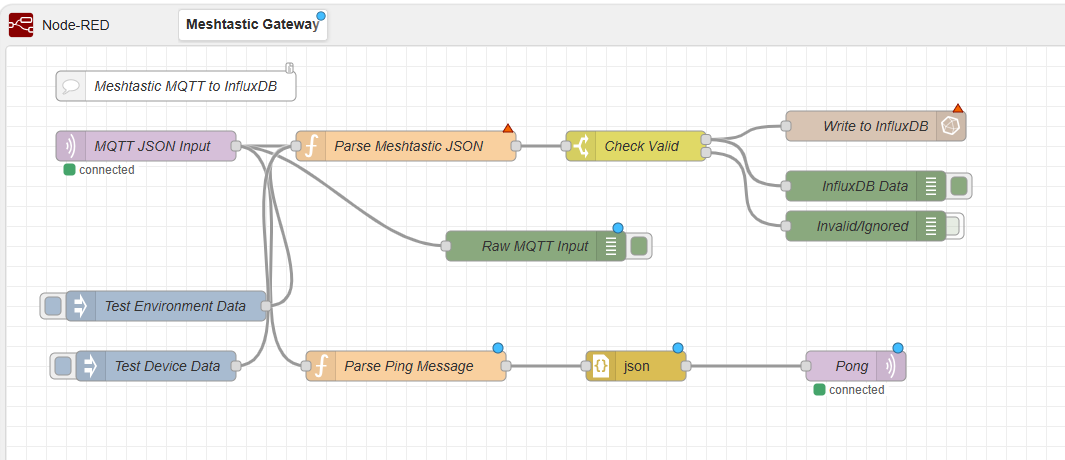Select the Test Device Data node label
Viewport: 1065px width, 460px height.
[167, 366]
